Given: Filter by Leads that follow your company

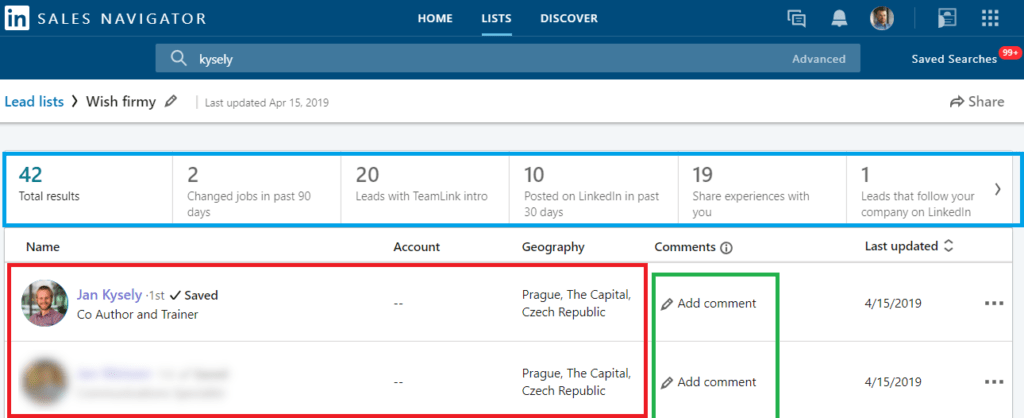Looking at the screenshot, I should [918, 189].
